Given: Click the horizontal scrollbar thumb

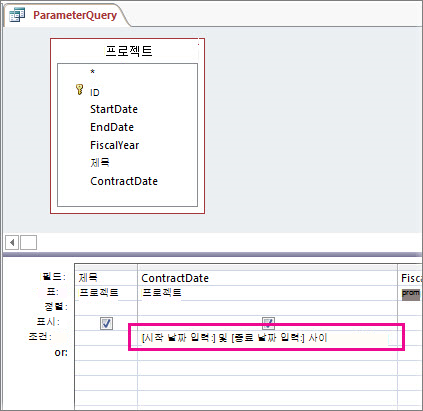Looking at the screenshot, I should coord(28,242).
